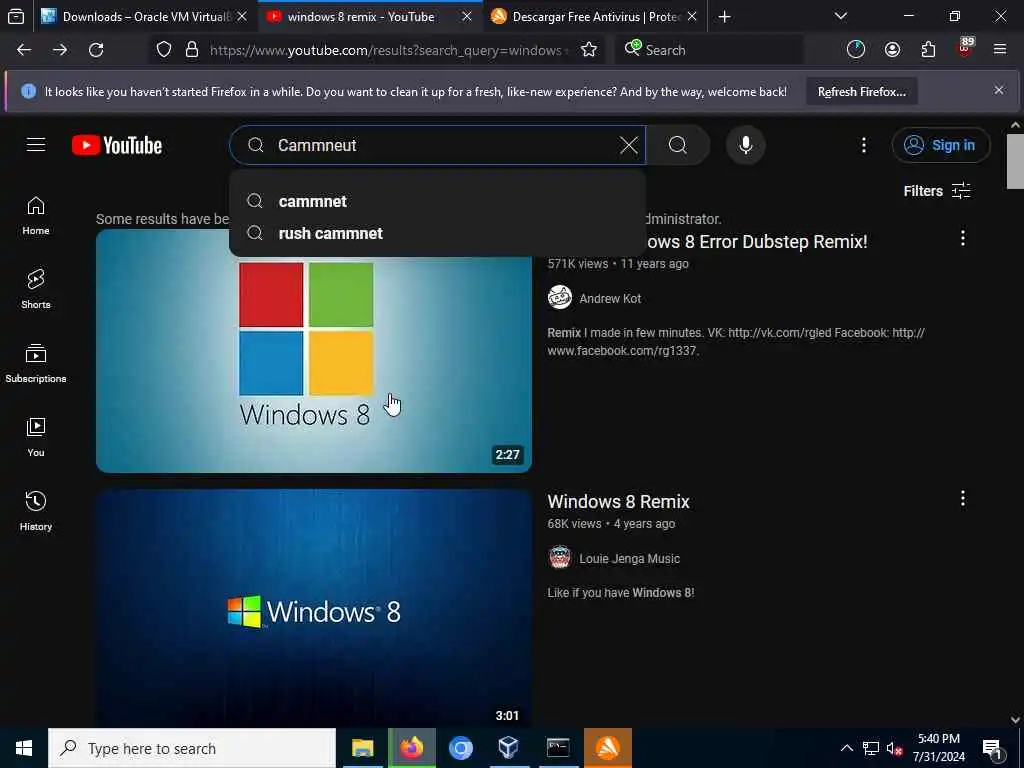Run the search with the magnifier button
Viewport: 1024px width, 768px height.
pyautogui.click(x=678, y=145)
